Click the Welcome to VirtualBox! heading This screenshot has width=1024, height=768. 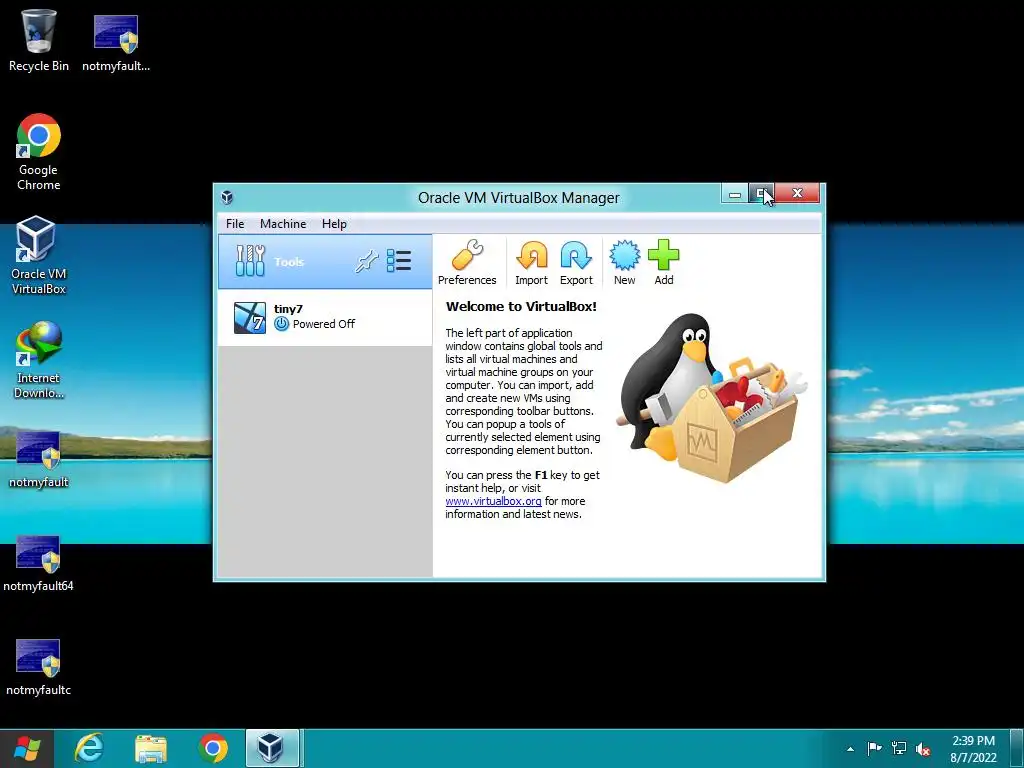[521, 306]
